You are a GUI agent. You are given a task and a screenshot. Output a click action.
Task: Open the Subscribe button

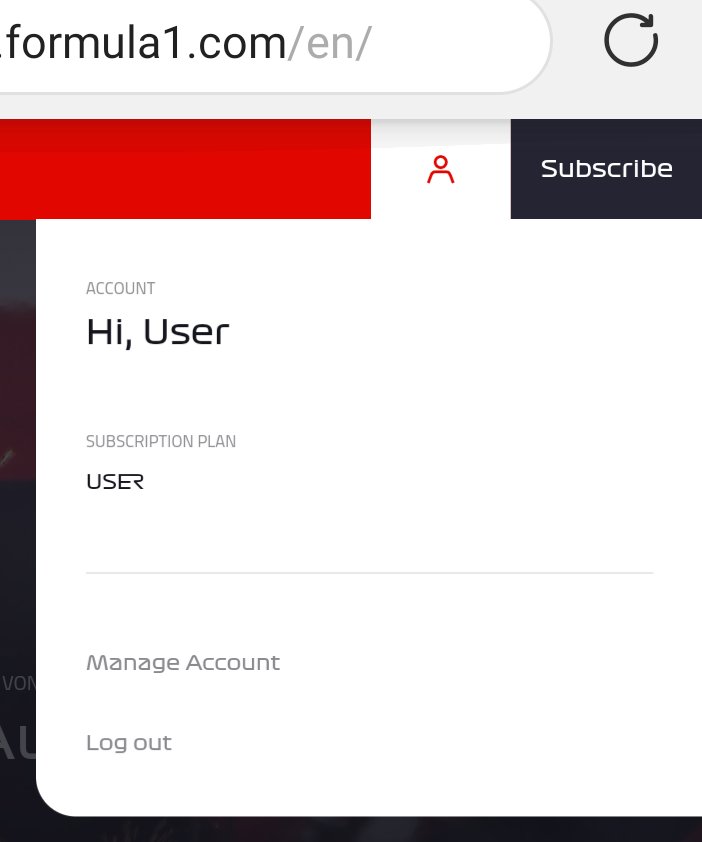coord(606,169)
